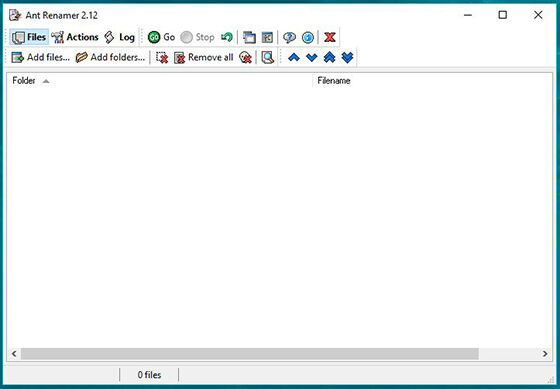560x389 pixels.
Task: Click the horizontal scrollbar thumb
Action: 250,354
